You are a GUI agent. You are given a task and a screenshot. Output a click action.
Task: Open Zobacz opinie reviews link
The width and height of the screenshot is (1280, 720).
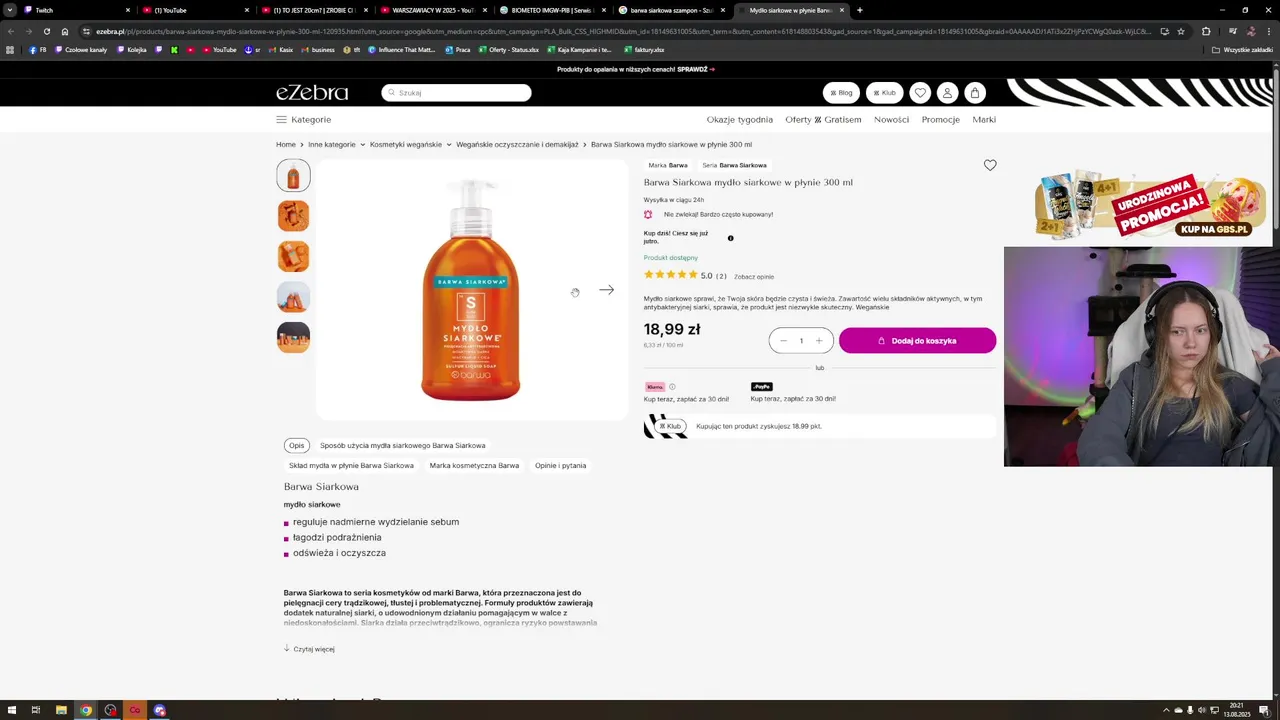pos(754,276)
